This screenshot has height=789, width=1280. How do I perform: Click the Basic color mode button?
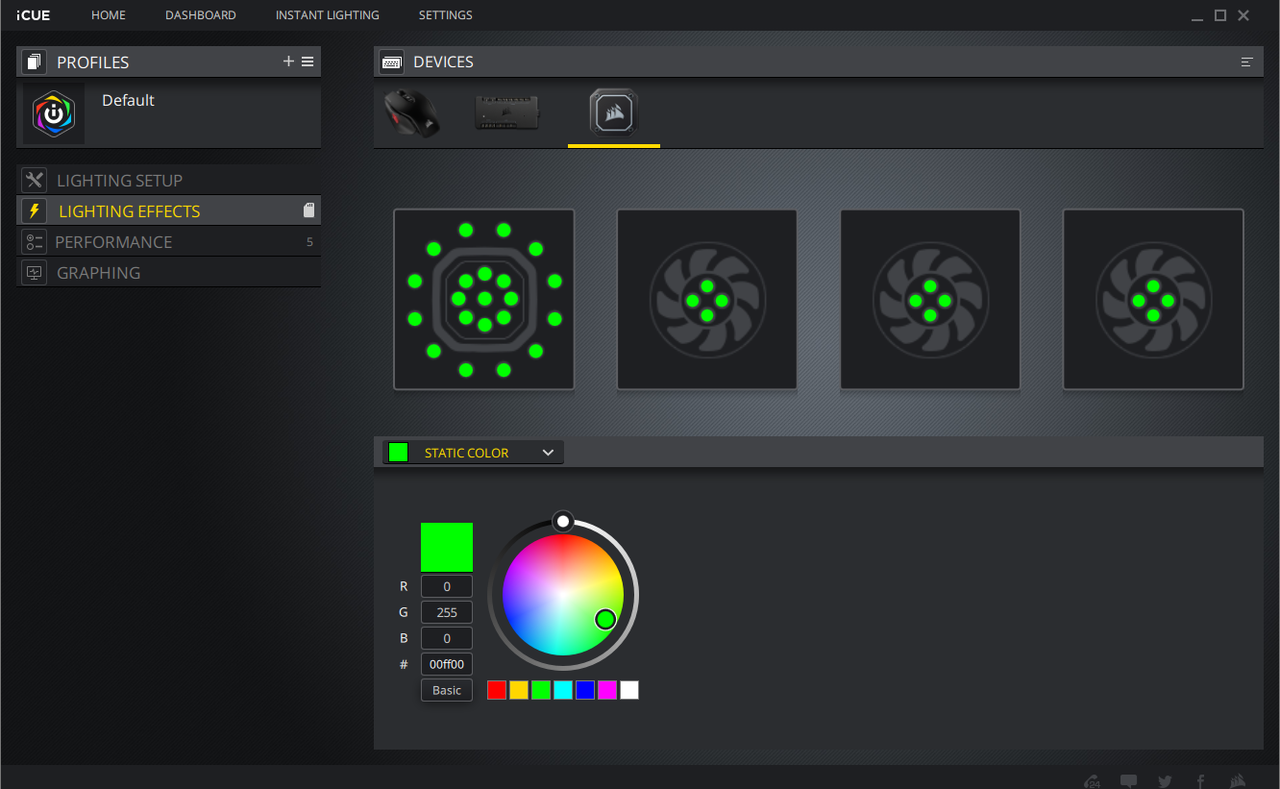(x=447, y=690)
